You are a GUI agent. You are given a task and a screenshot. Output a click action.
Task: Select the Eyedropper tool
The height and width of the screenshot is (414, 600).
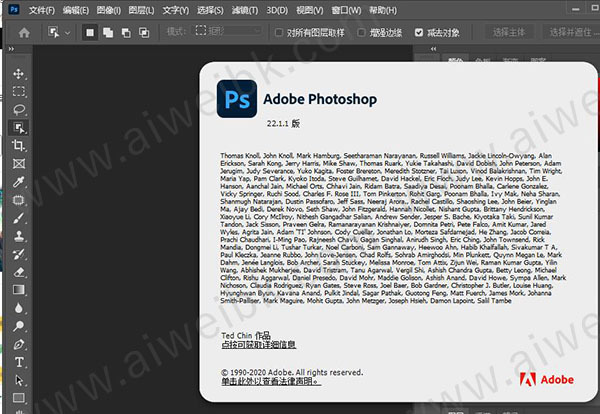click(18, 182)
